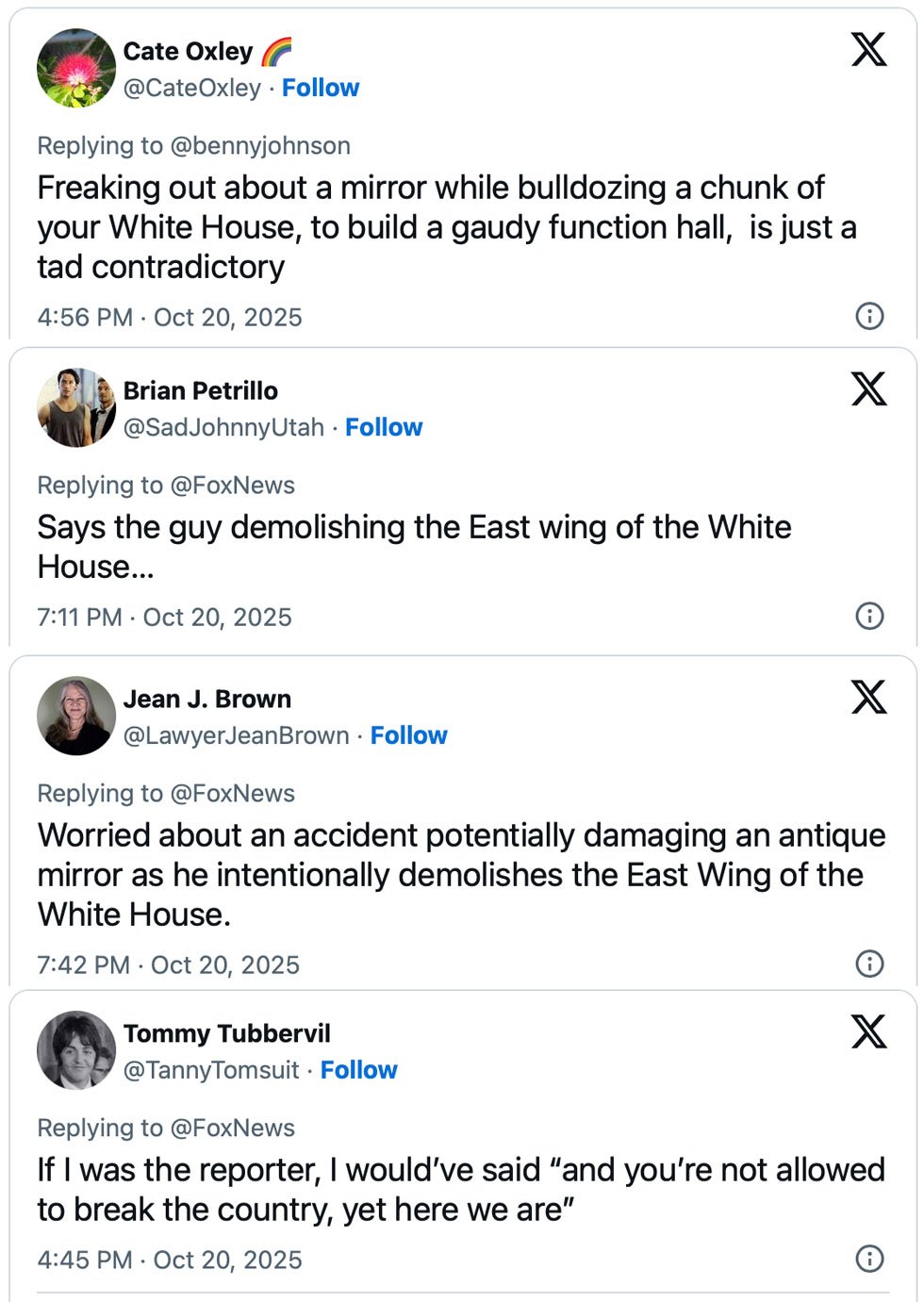Image resolution: width=924 pixels, height=1302 pixels.
Task: Click the 7:42 PM · Oct 20, 2025 timestamp
Action: pyautogui.click(x=168, y=964)
